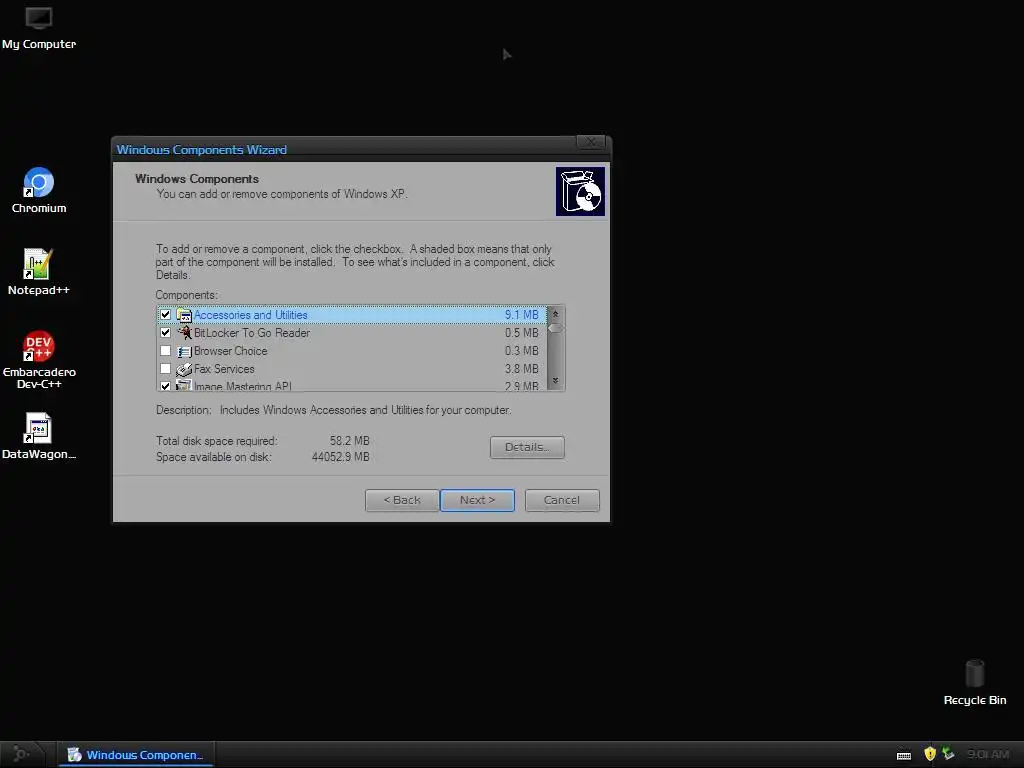Screen dimensions: 1024x768
Task: Click the Details button
Action: (527, 447)
